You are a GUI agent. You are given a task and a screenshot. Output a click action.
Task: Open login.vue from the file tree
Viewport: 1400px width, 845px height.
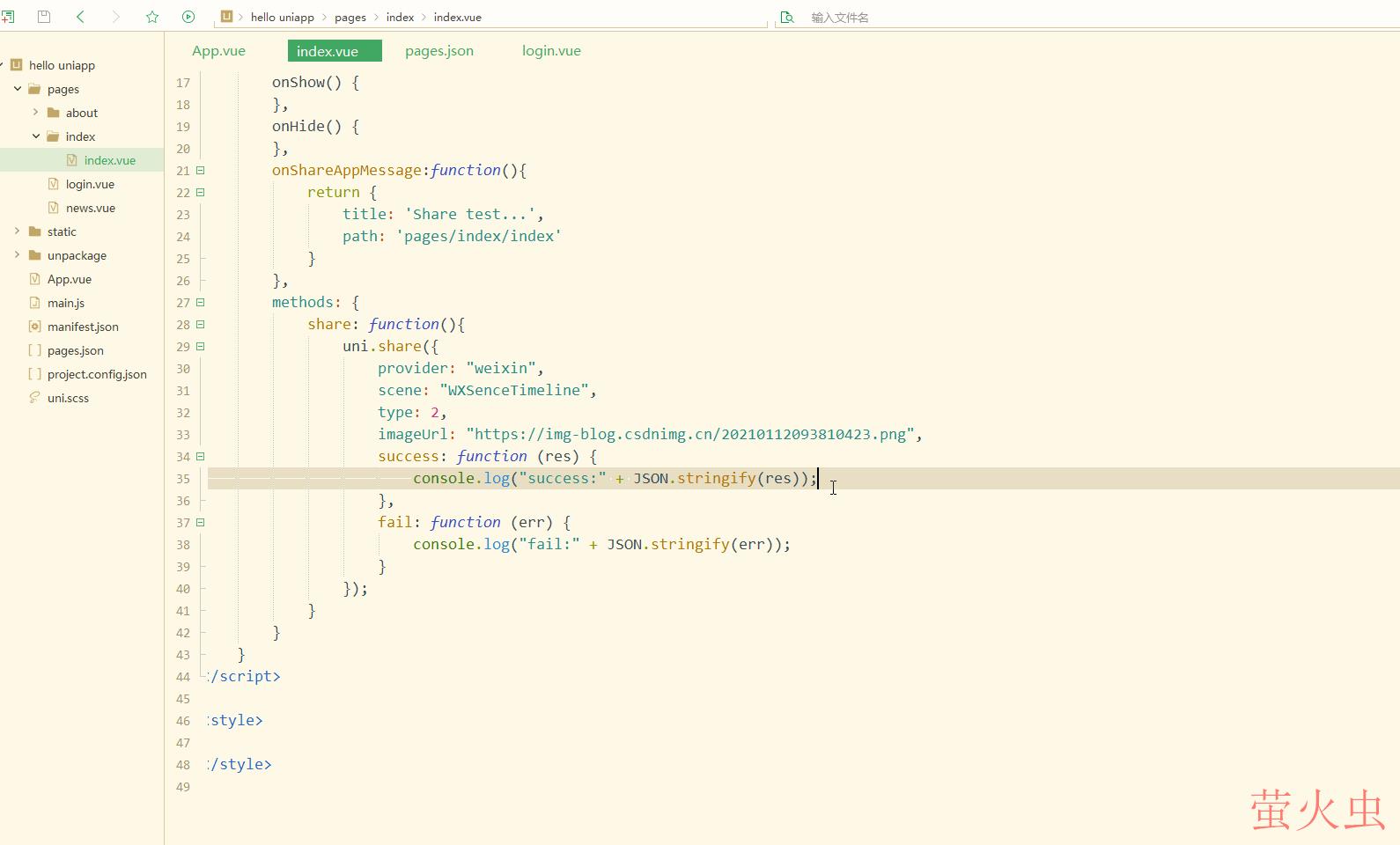click(x=90, y=184)
